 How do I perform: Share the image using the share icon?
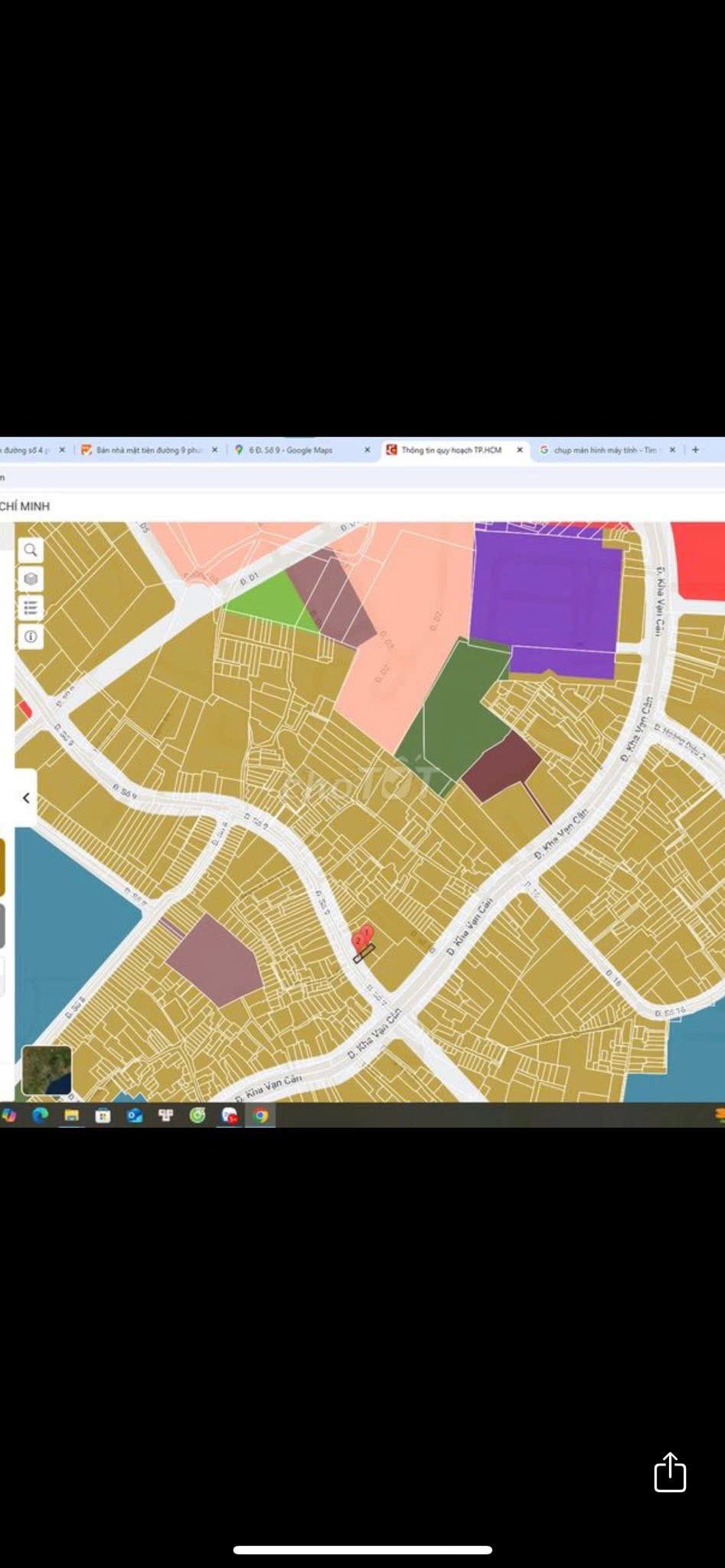(x=669, y=1472)
